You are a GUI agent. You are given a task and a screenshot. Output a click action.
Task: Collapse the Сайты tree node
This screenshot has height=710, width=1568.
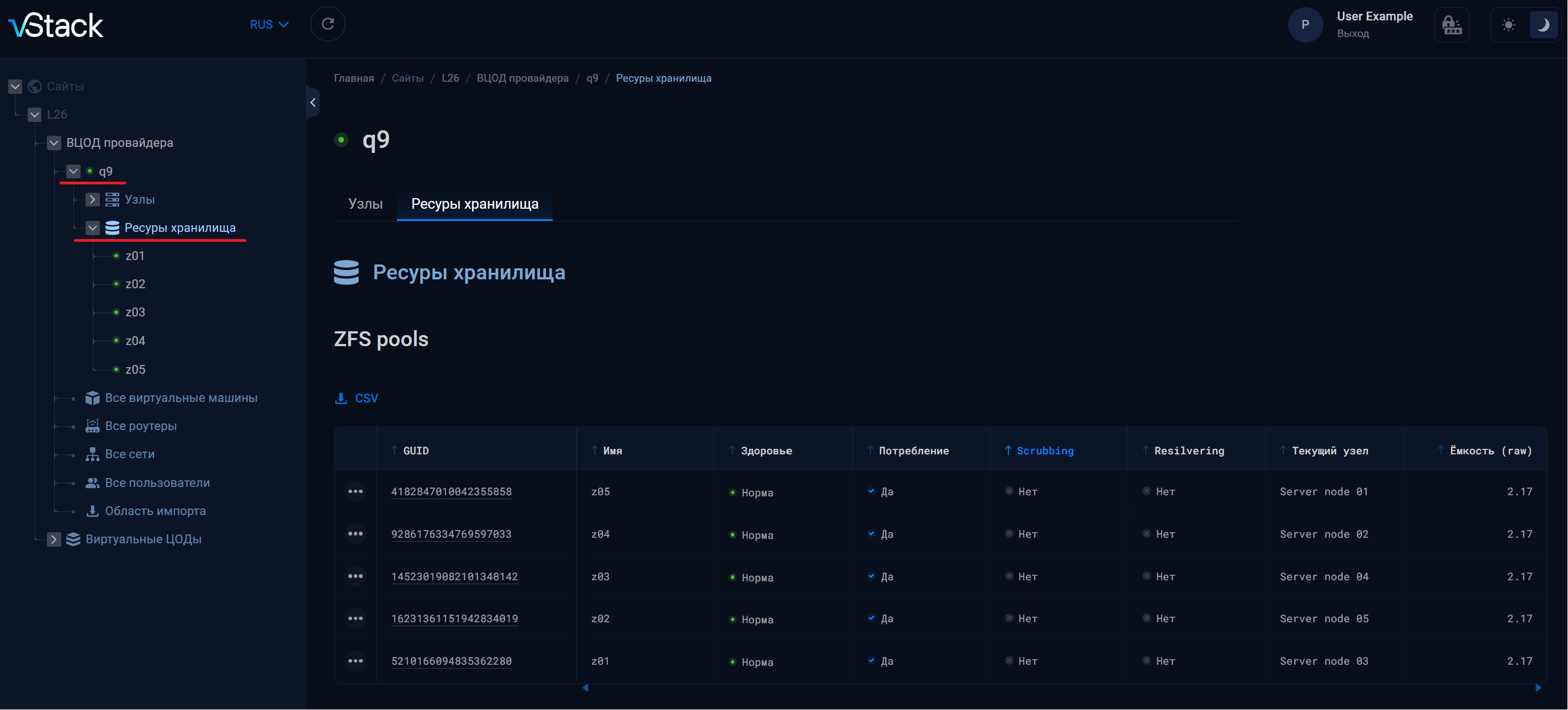[x=15, y=87]
